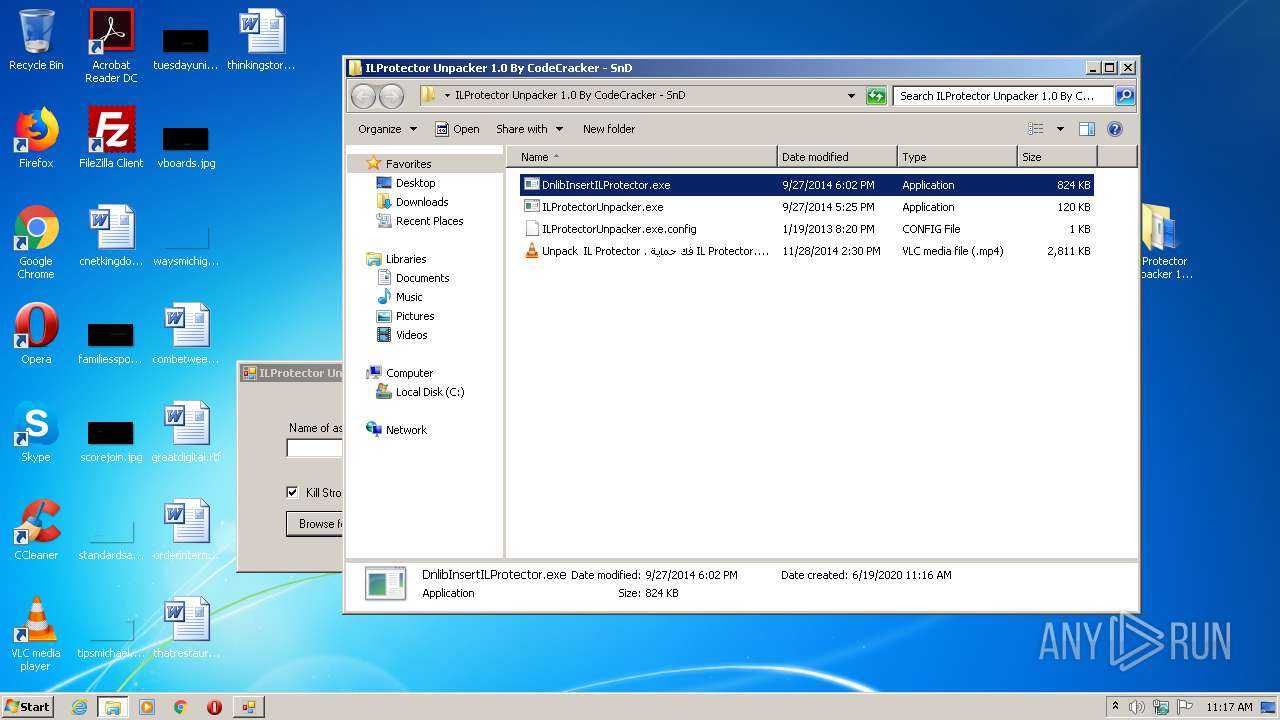Open Pictures library
Screen dimensions: 1280x720
pyautogui.click(x=415, y=316)
